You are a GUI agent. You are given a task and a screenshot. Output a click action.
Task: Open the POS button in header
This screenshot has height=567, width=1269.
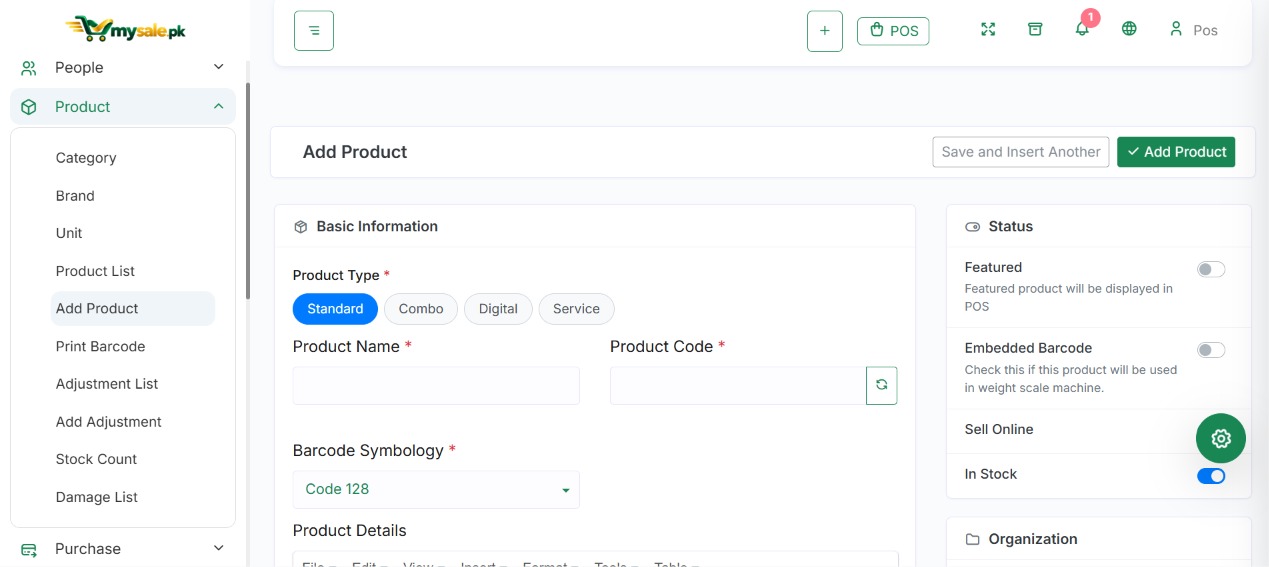(x=893, y=31)
